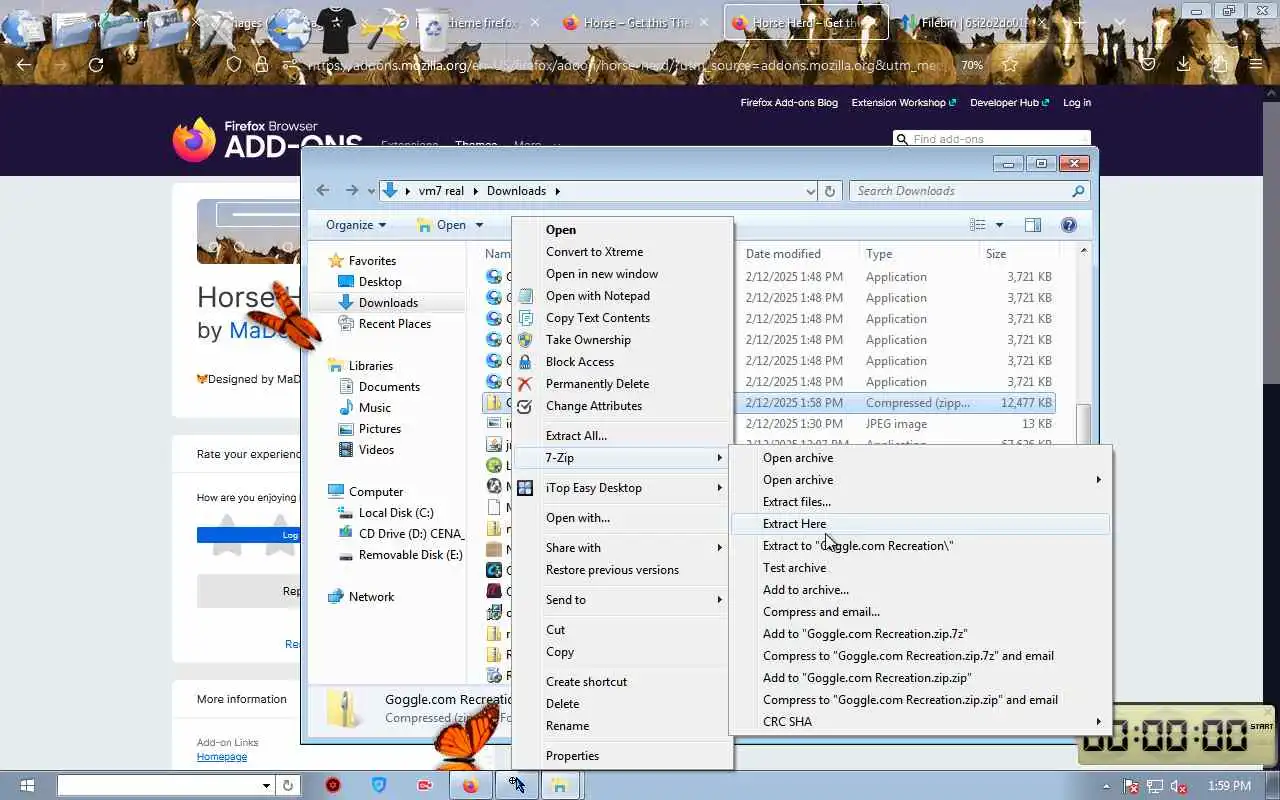Viewport: 1280px width, 800px height.
Task: Select Local Disk (C:) in sidebar
Action: [x=396, y=513]
